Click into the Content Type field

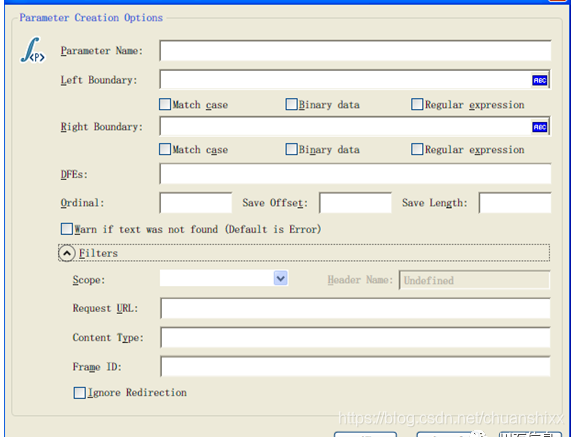click(x=355, y=337)
